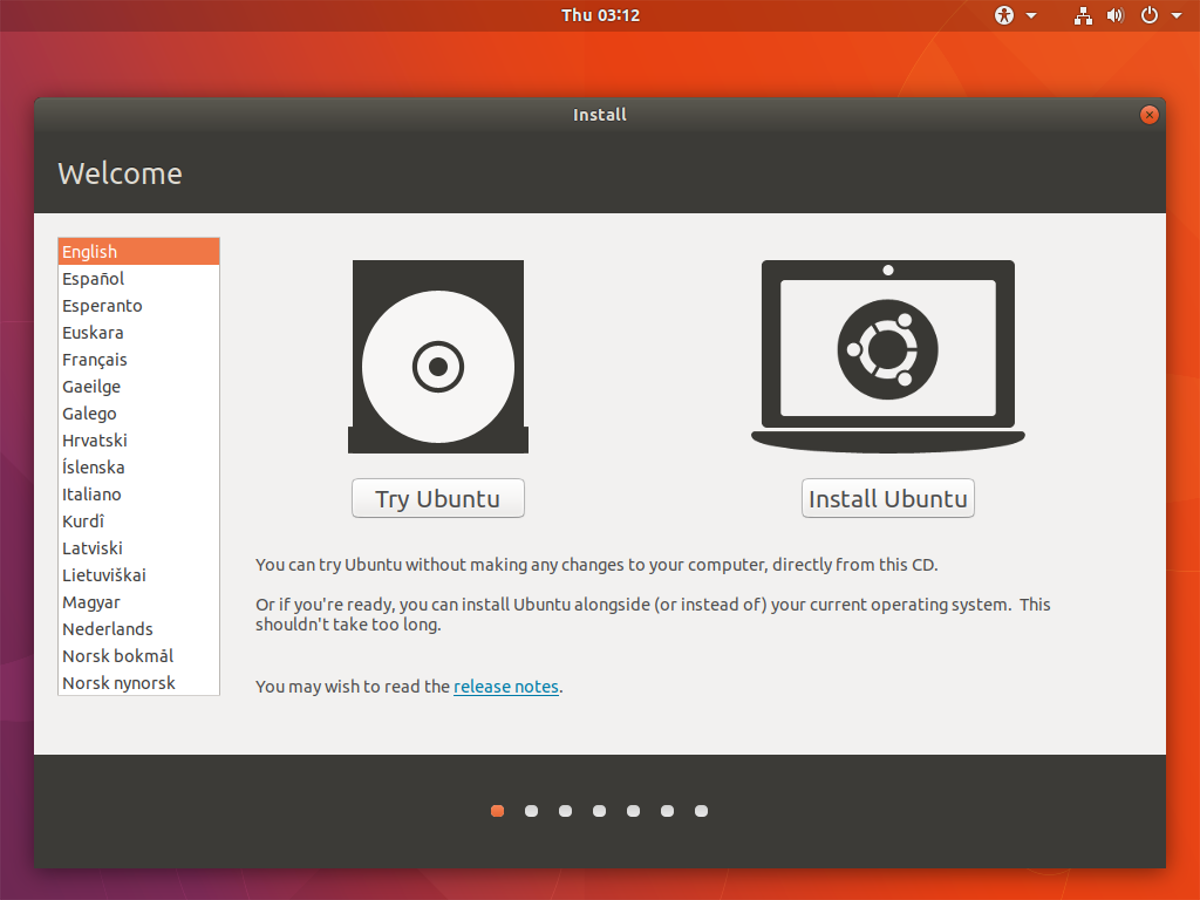Select Nederlands from the language list

(x=107, y=629)
